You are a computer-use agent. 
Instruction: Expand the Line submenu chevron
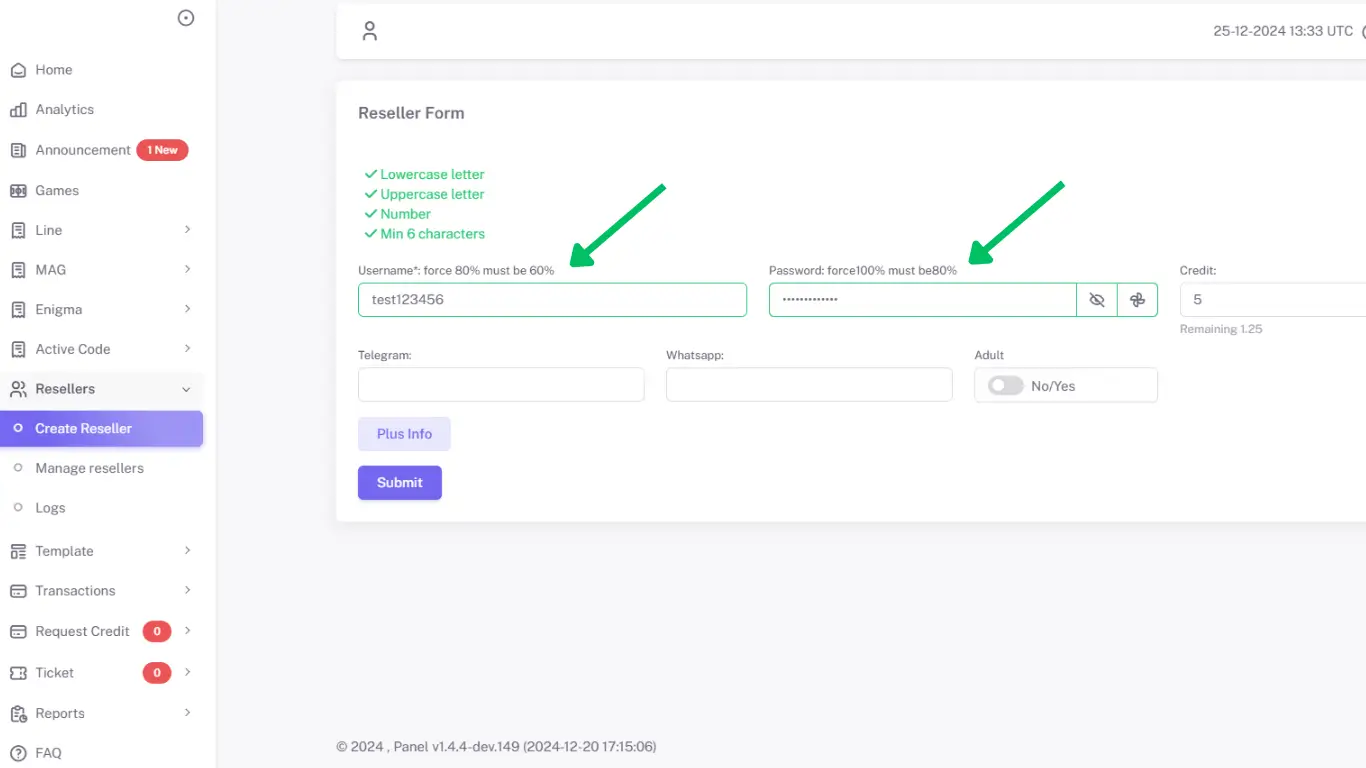187,230
